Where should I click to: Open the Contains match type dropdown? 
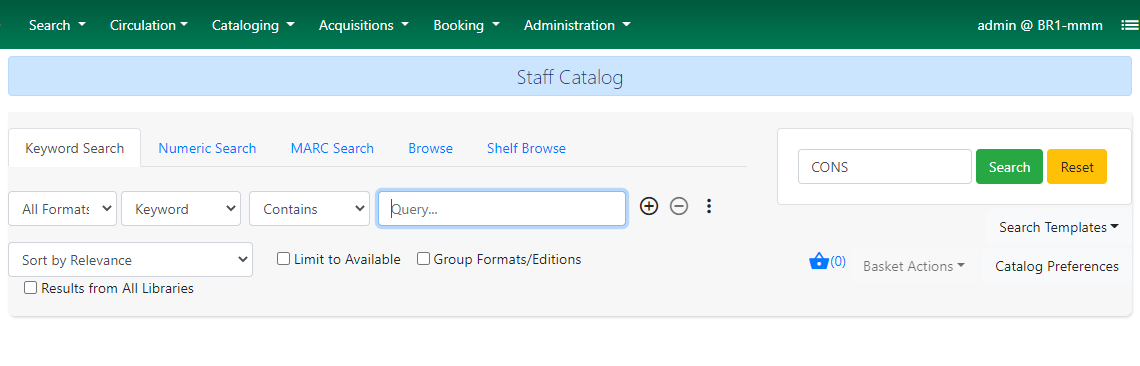click(310, 209)
